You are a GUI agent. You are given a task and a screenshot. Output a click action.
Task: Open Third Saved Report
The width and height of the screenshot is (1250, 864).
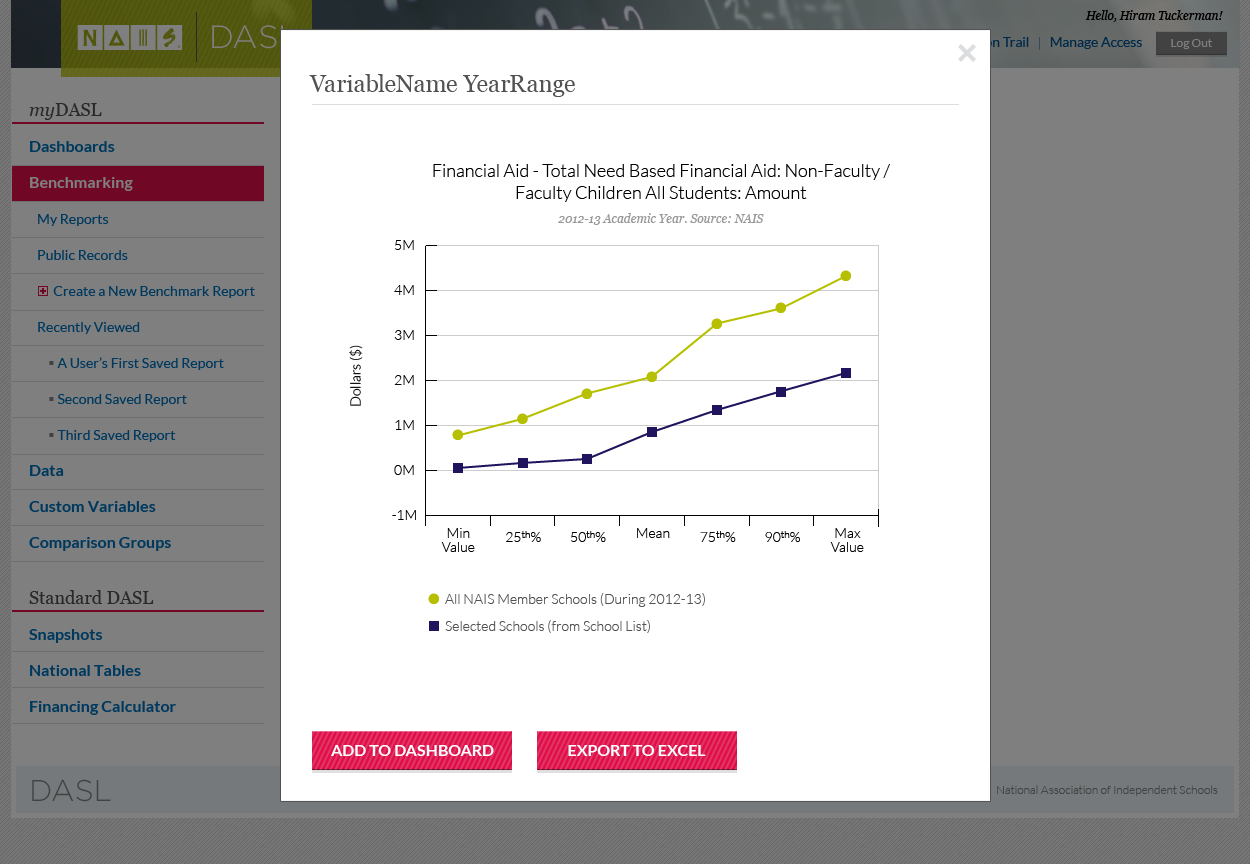coord(116,435)
